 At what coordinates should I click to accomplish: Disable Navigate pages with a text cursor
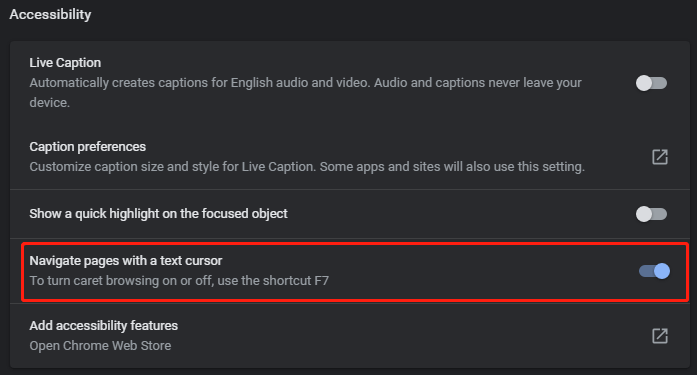coord(654,271)
